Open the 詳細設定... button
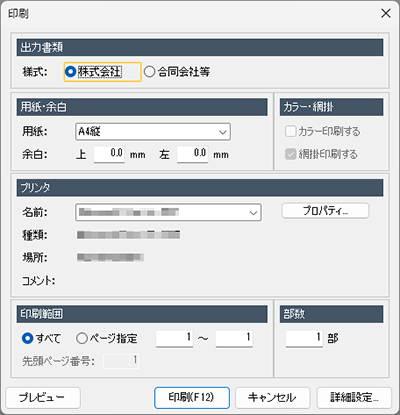This screenshot has height=415, width=400. tap(354, 398)
